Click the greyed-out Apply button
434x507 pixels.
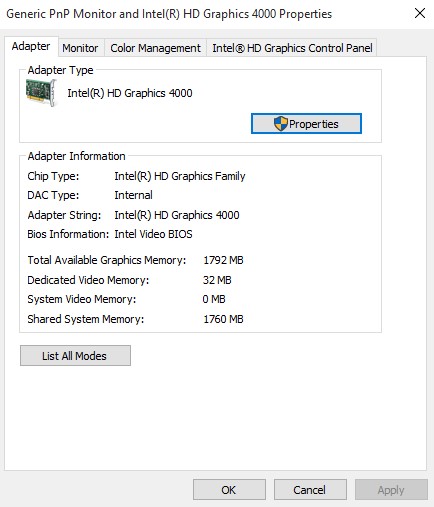point(391,490)
